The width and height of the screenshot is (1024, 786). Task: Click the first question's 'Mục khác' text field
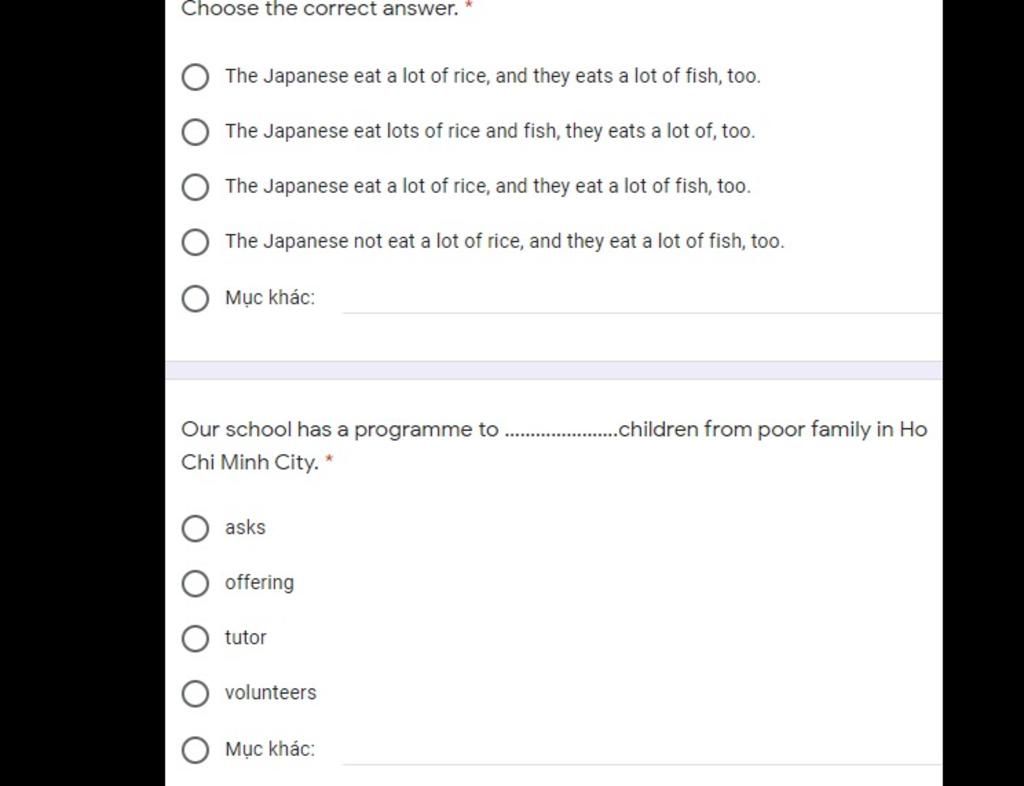pos(640,298)
